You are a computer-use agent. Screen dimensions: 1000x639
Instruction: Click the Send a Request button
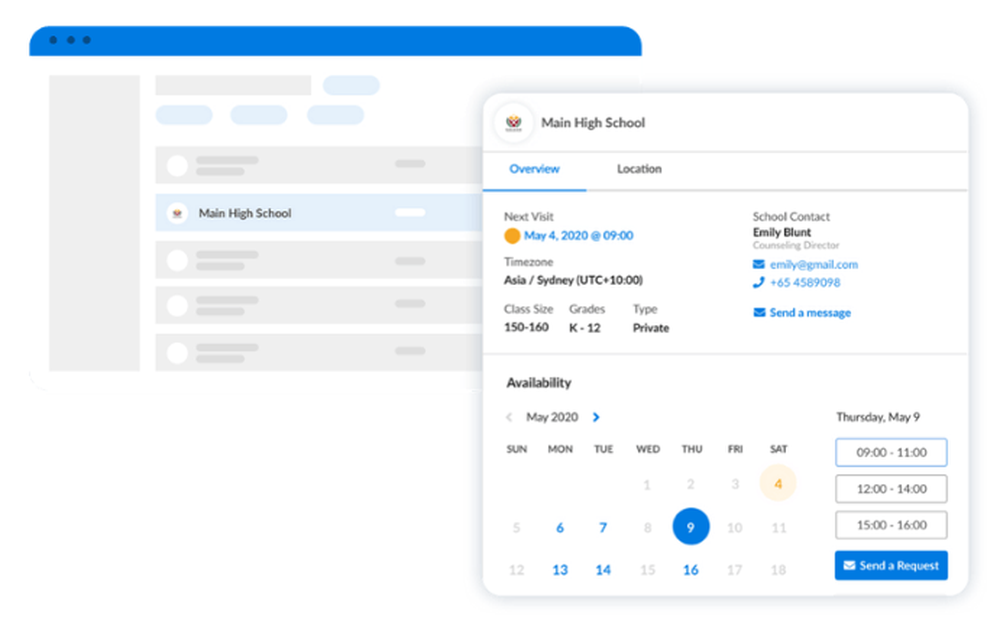[x=891, y=566]
